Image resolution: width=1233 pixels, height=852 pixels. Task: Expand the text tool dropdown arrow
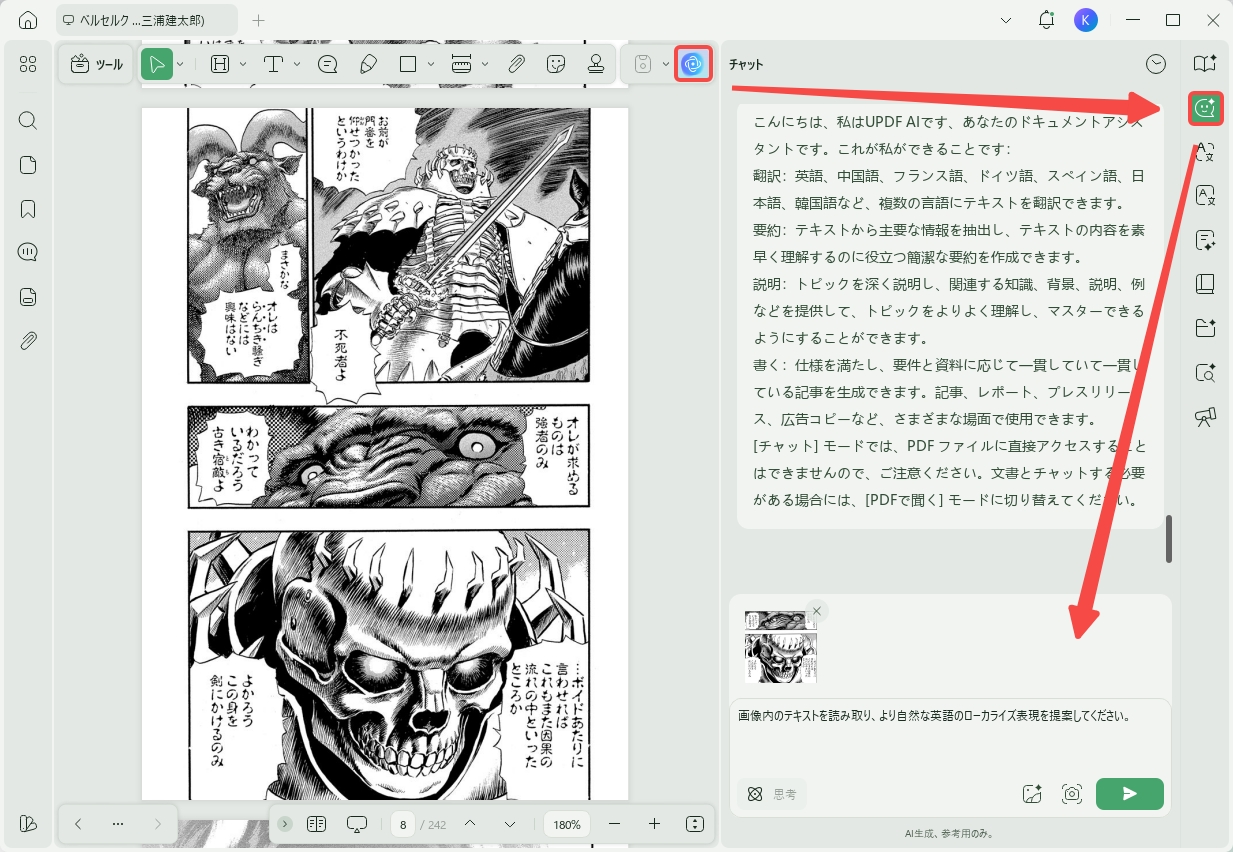pos(297,64)
